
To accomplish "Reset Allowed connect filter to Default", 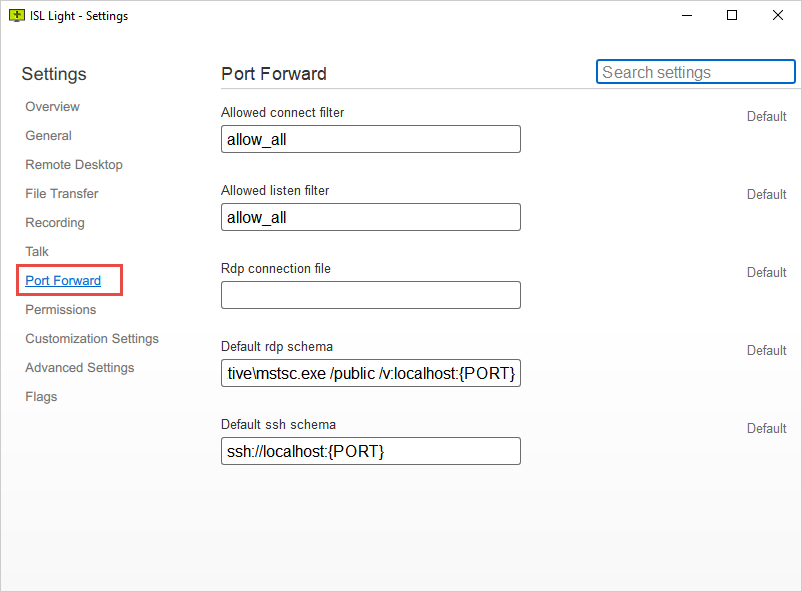I will [766, 116].
